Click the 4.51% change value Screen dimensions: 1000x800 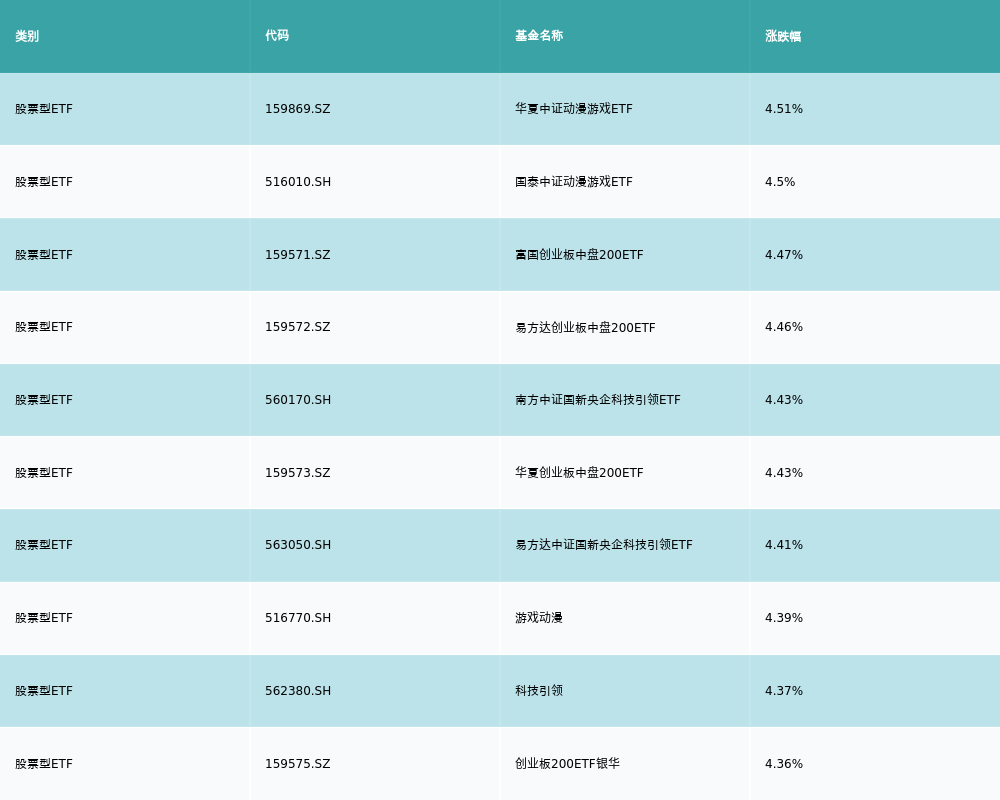(784, 109)
